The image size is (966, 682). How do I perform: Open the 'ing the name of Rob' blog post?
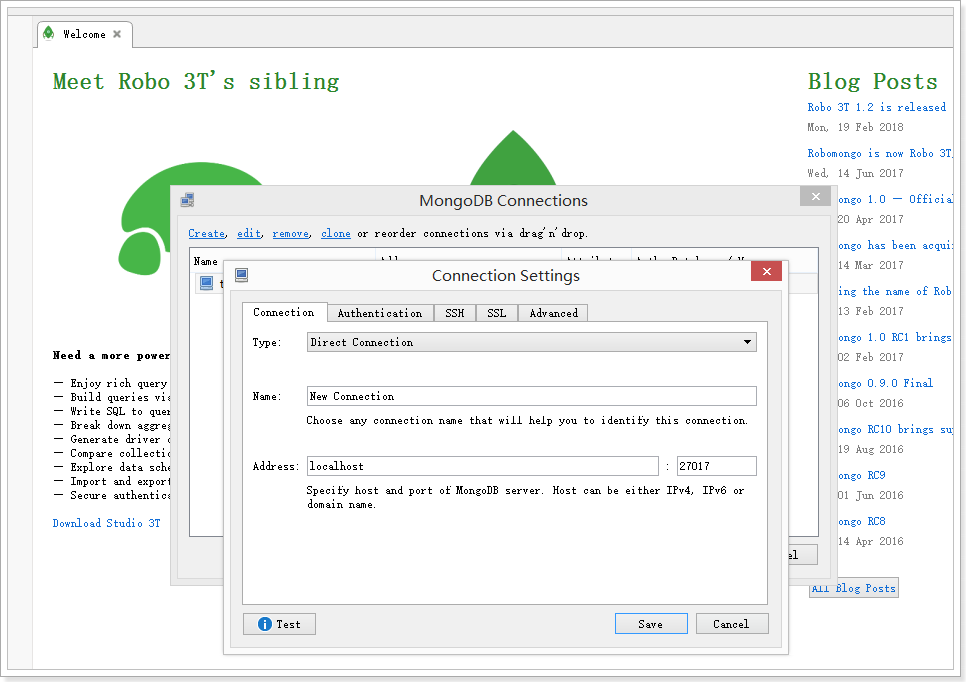(x=895, y=291)
